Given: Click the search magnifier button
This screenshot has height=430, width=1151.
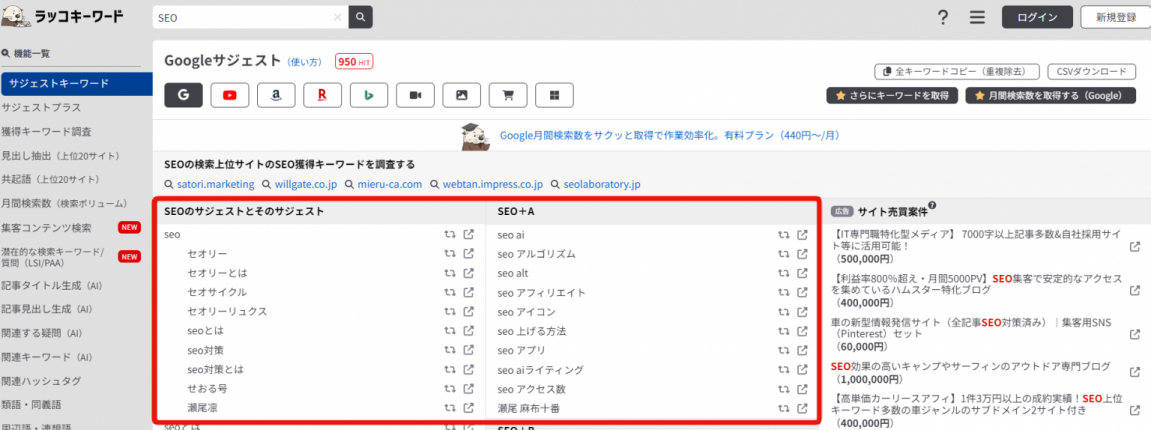Looking at the screenshot, I should point(360,18).
